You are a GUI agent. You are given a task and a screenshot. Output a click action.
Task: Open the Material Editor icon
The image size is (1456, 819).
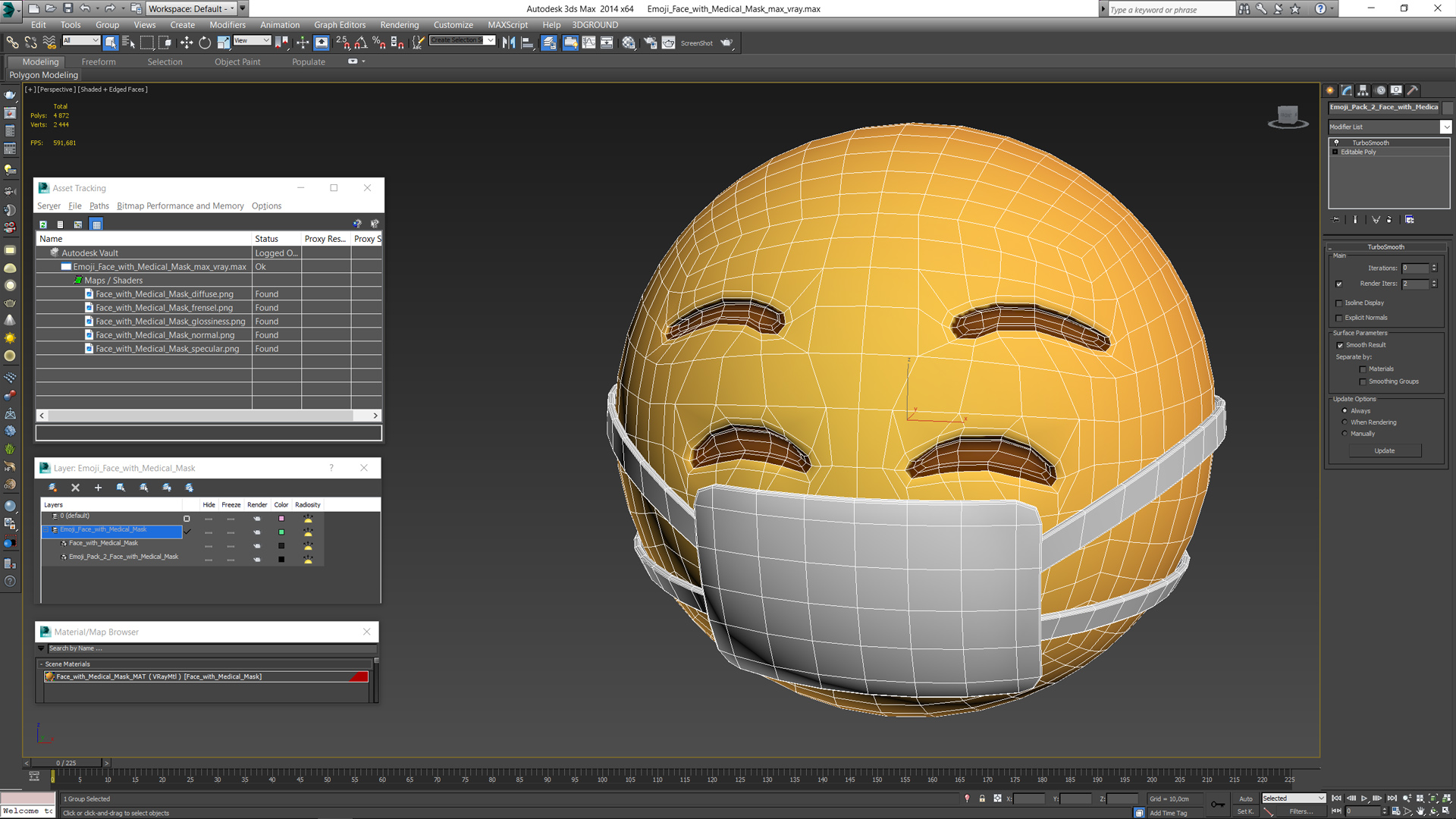(x=629, y=43)
